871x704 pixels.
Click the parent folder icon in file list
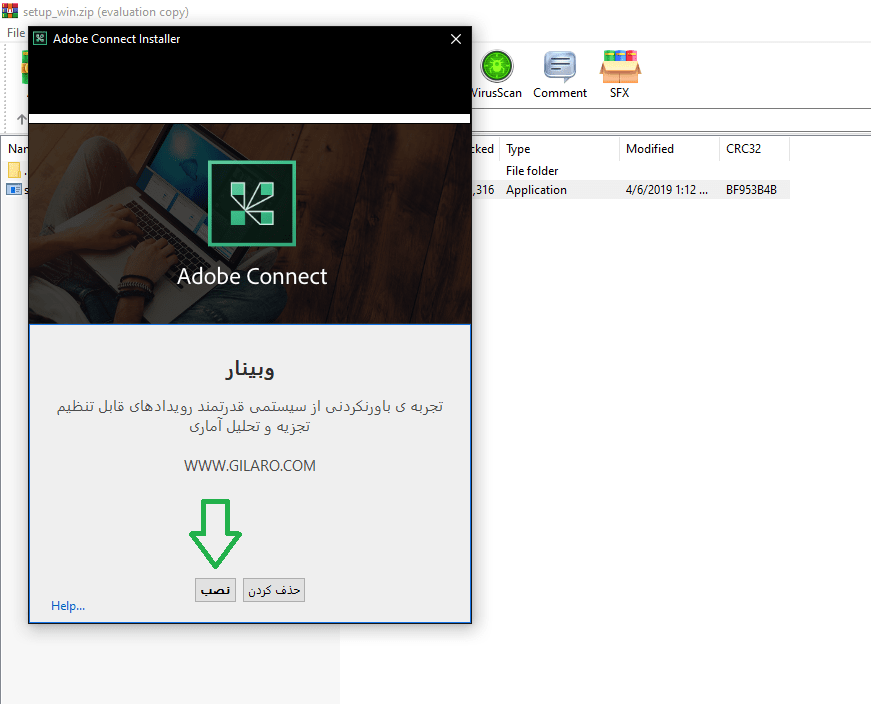point(15,170)
